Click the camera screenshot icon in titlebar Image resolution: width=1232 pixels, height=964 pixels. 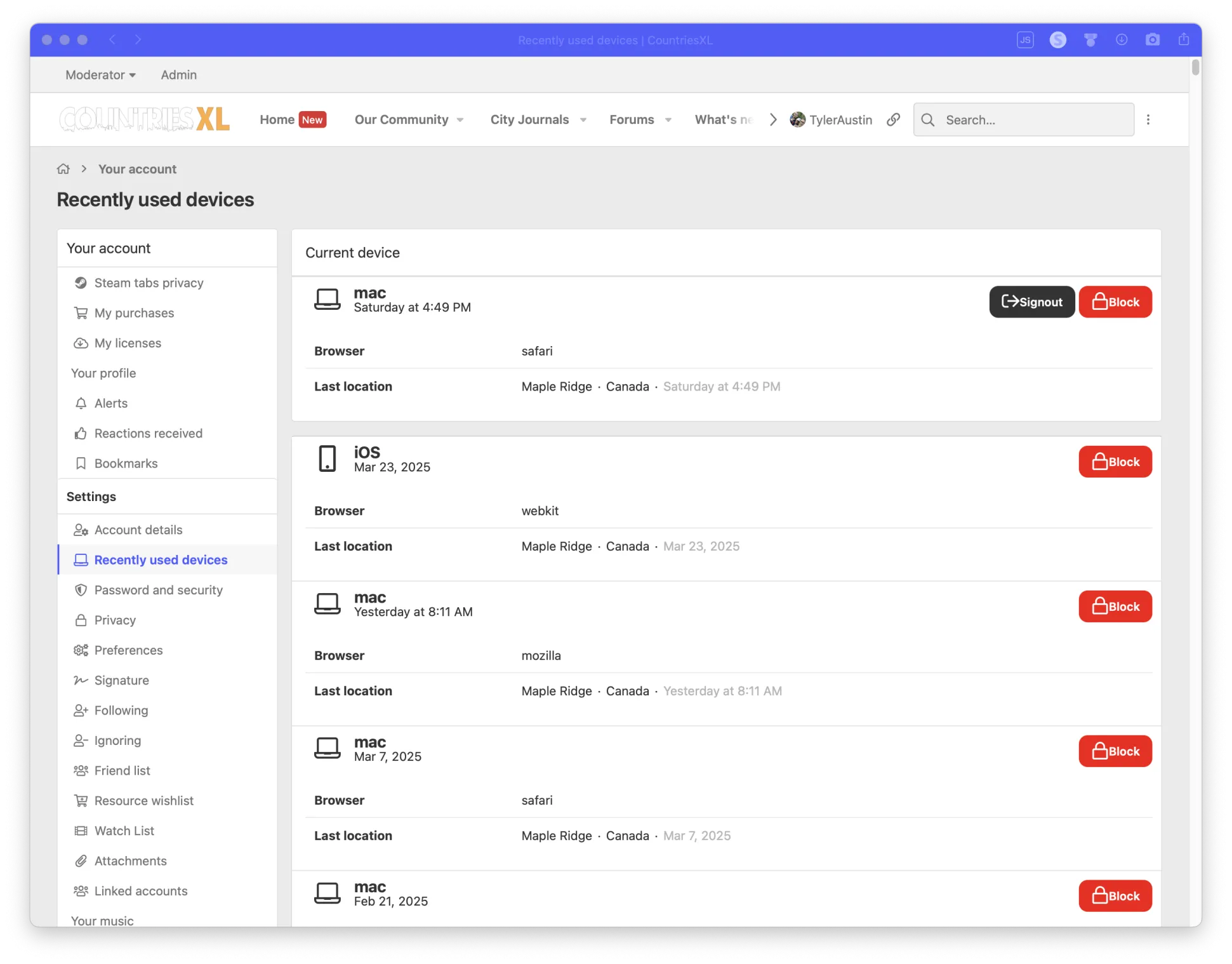1152,40
